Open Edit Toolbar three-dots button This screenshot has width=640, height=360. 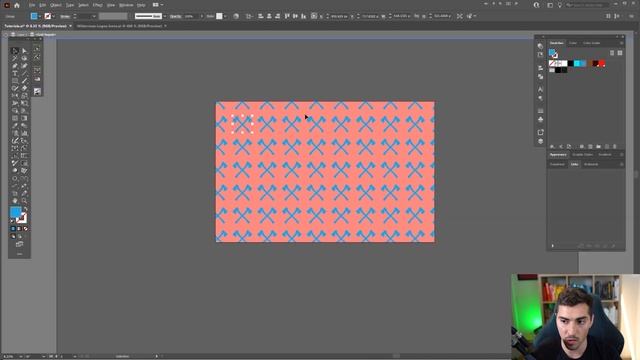point(19,254)
